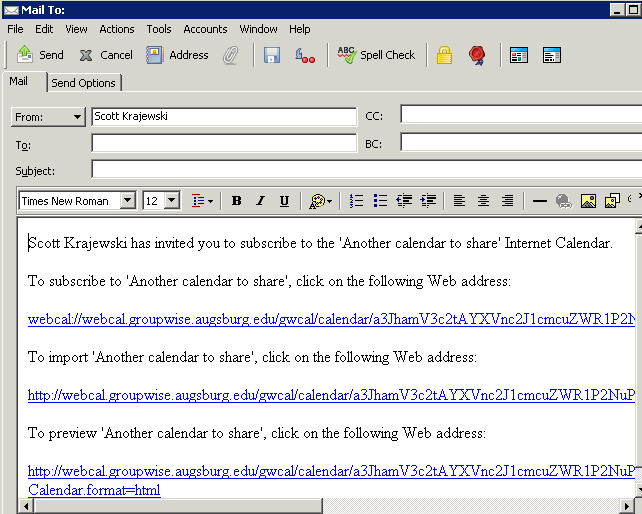
Task: Toggle italic formatting
Action: (x=260, y=201)
